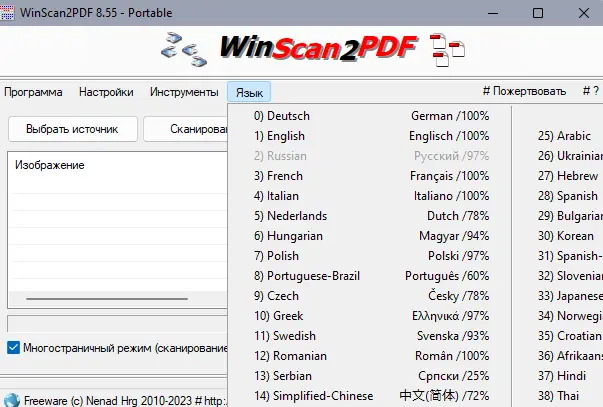This screenshot has height=407, width=603.
Task: Select 5) Nederlands language
Action: [371, 216]
